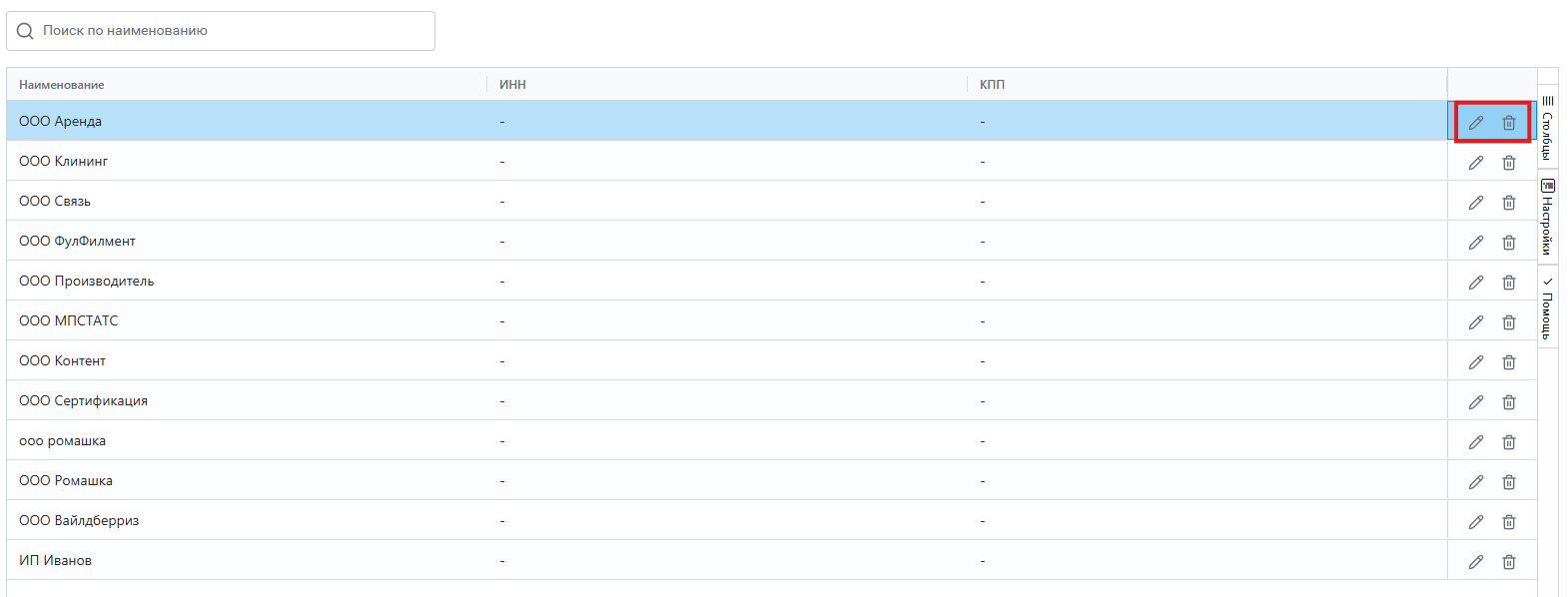The width and height of the screenshot is (1568, 597).
Task: Focus the Поиск по наименованию search field
Action: (x=221, y=31)
